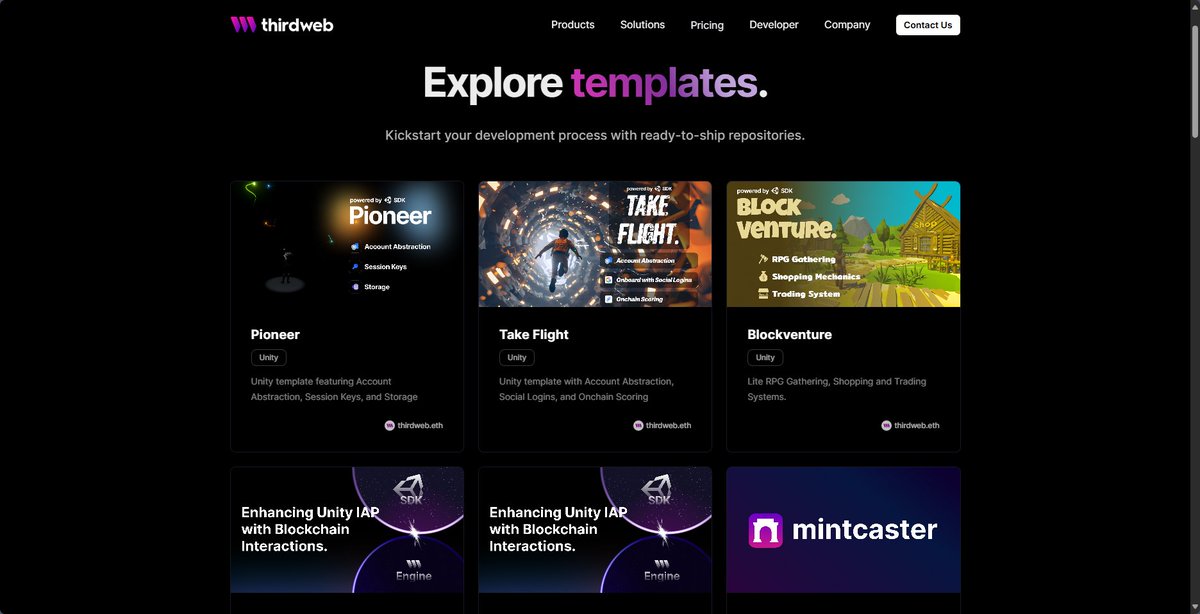Click the 'Explore templates.' heading
Image resolution: width=1200 pixels, height=614 pixels.
595,82
